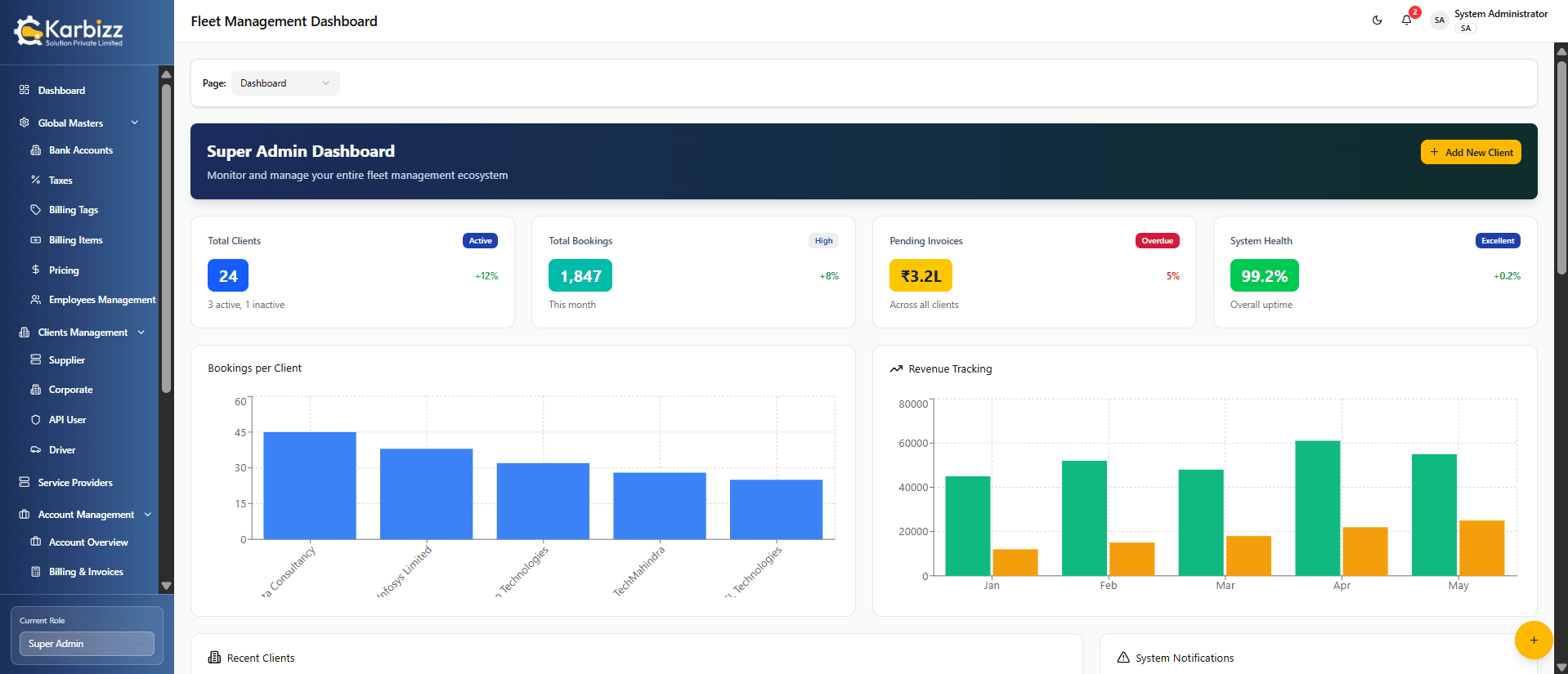Click the 99.2% system health value

1264,275
